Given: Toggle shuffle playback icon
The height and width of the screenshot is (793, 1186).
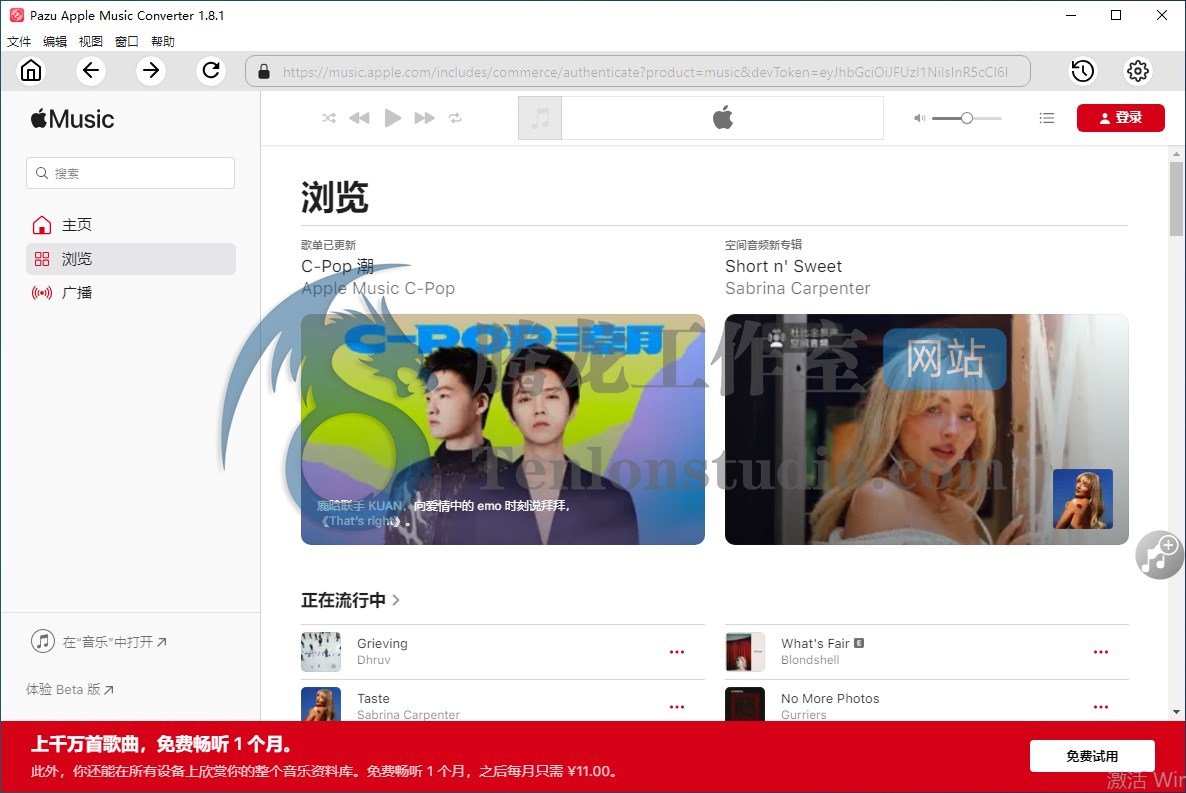Looking at the screenshot, I should click(329, 118).
